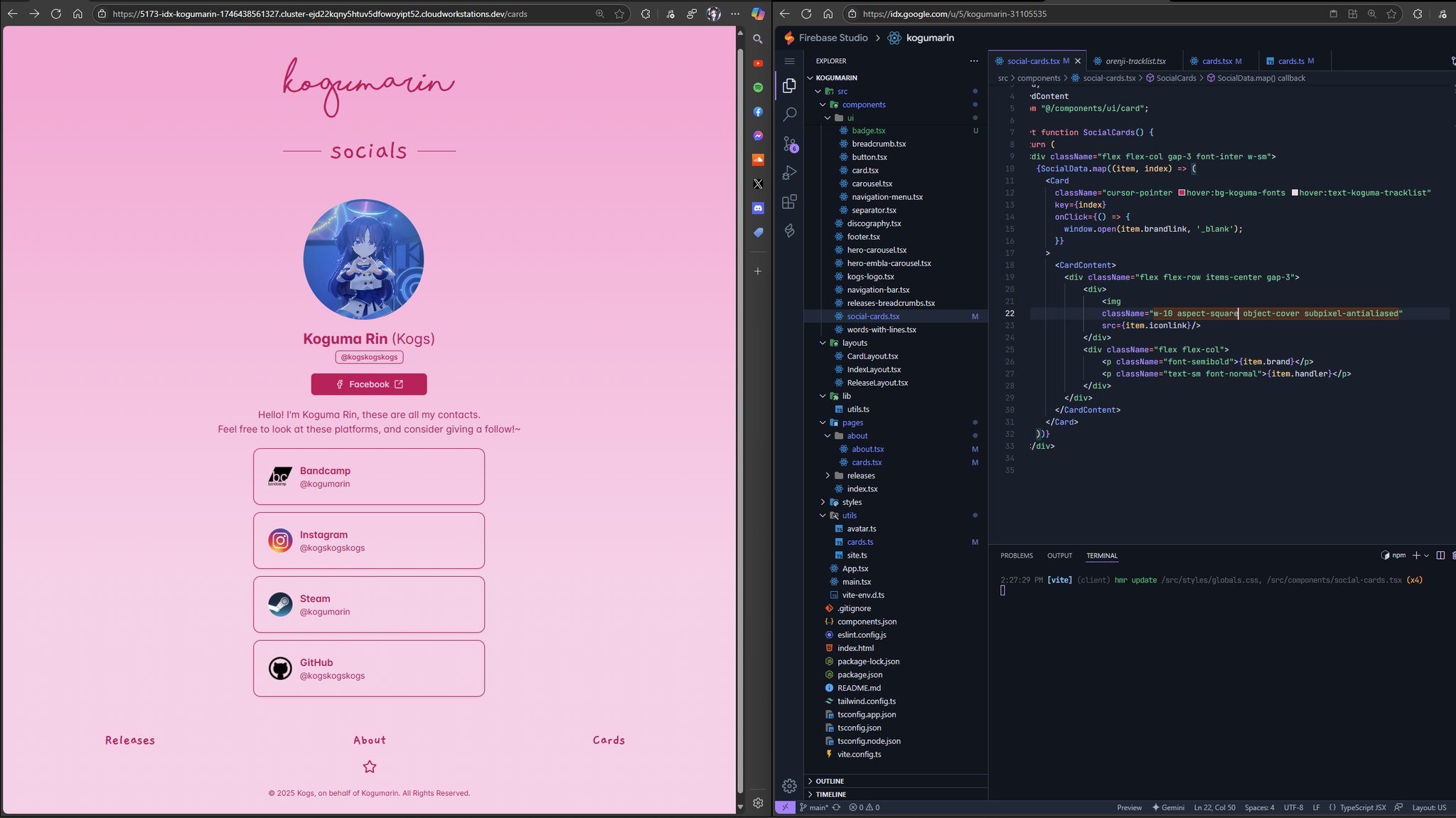Open the Copilot icon in the left browser toolbar

click(758, 14)
